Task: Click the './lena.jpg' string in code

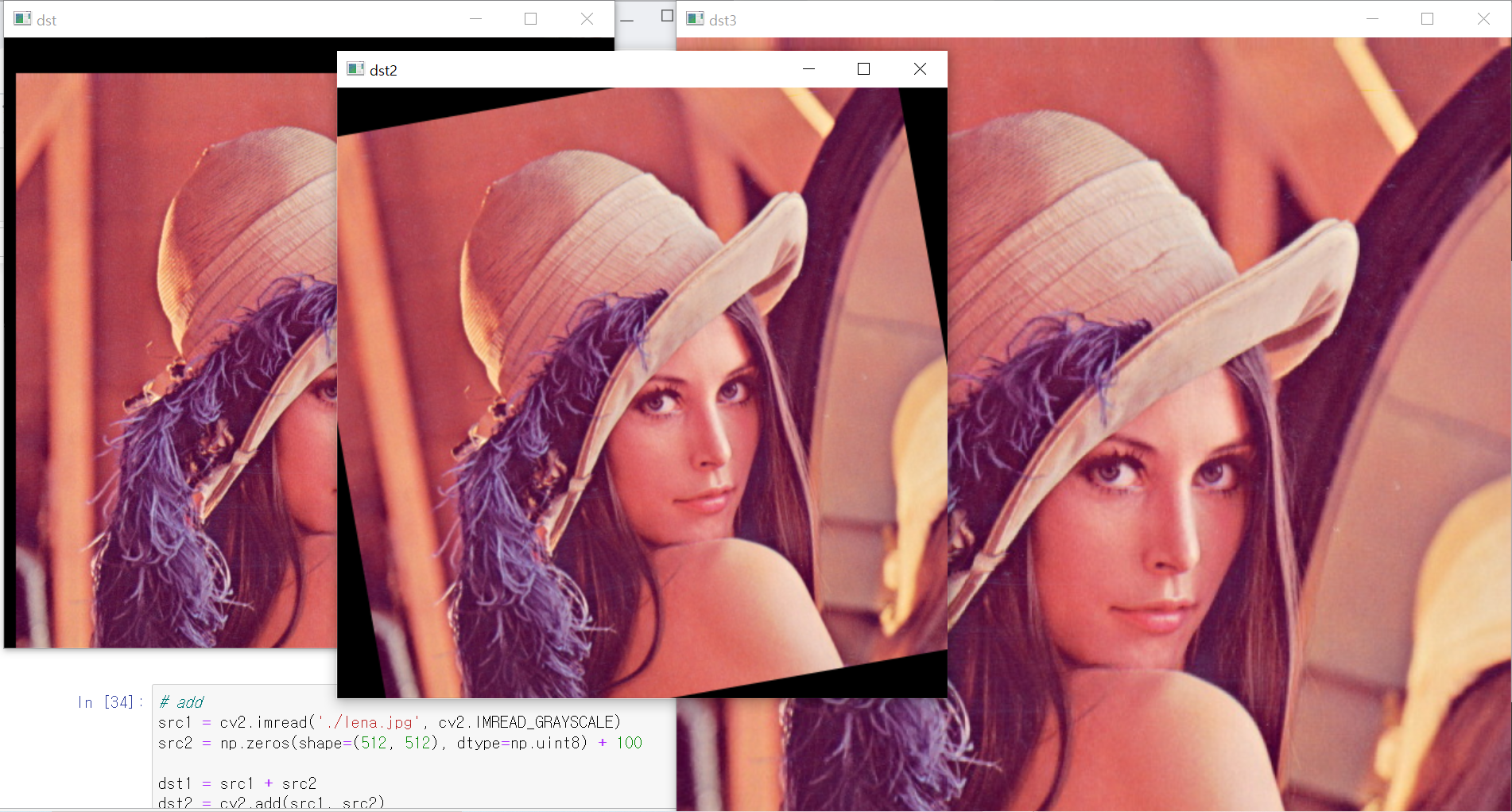Action: point(368,722)
